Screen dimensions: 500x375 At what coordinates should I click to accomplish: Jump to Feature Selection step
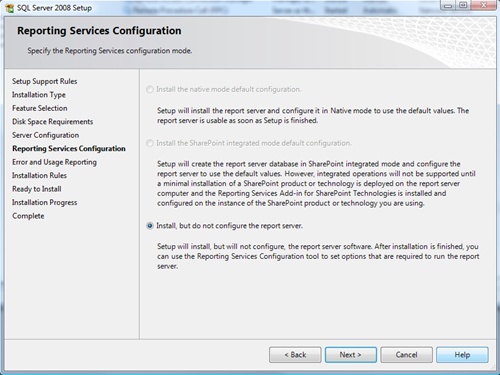coord(40,108)
